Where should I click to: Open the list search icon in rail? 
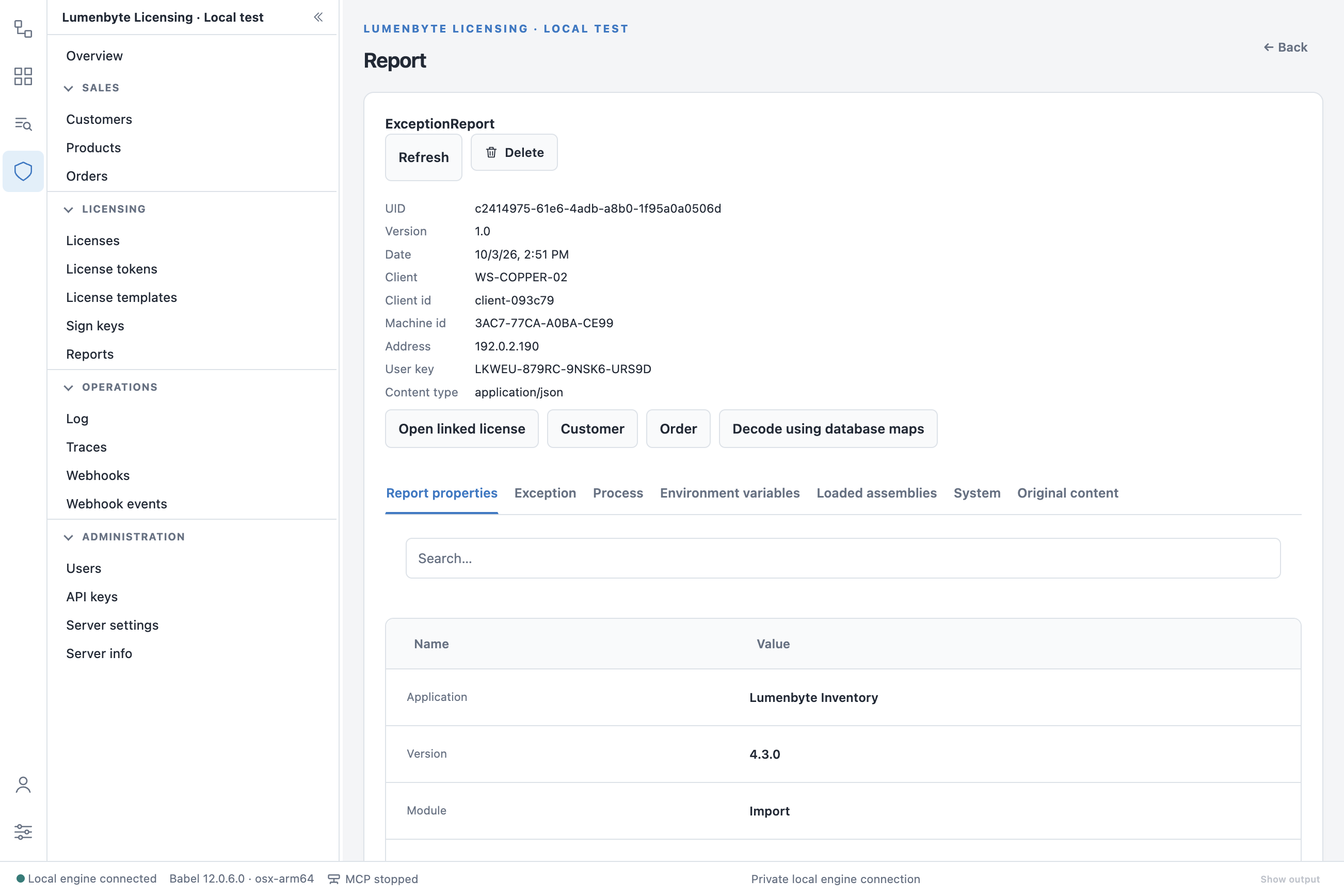pyautogui.click(x=23, y=123)
